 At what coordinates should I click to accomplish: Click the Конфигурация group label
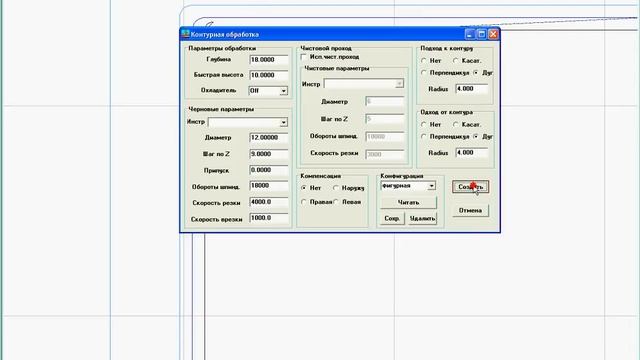(x=402, y=176)
